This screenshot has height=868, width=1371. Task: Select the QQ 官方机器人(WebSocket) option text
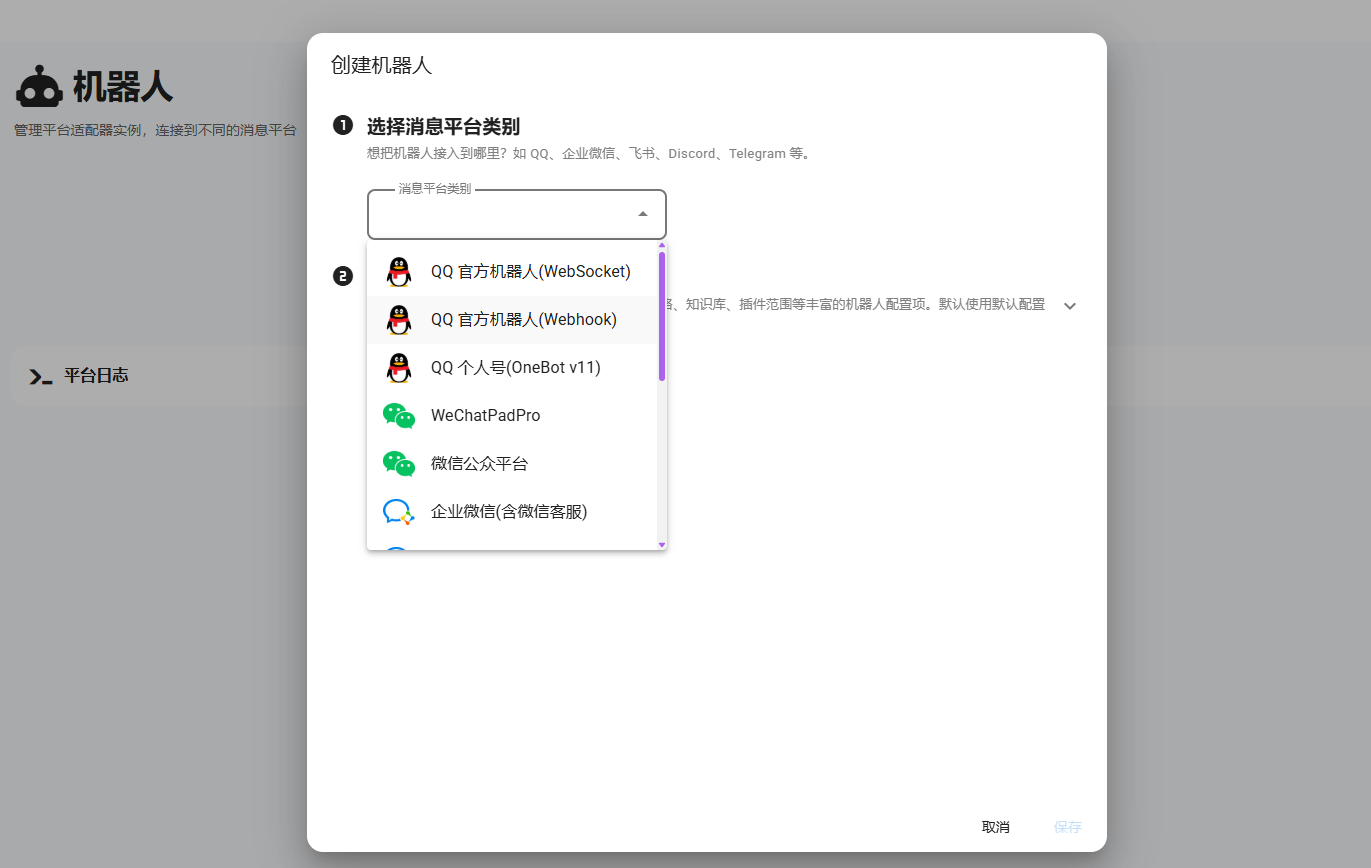point(530,272)
